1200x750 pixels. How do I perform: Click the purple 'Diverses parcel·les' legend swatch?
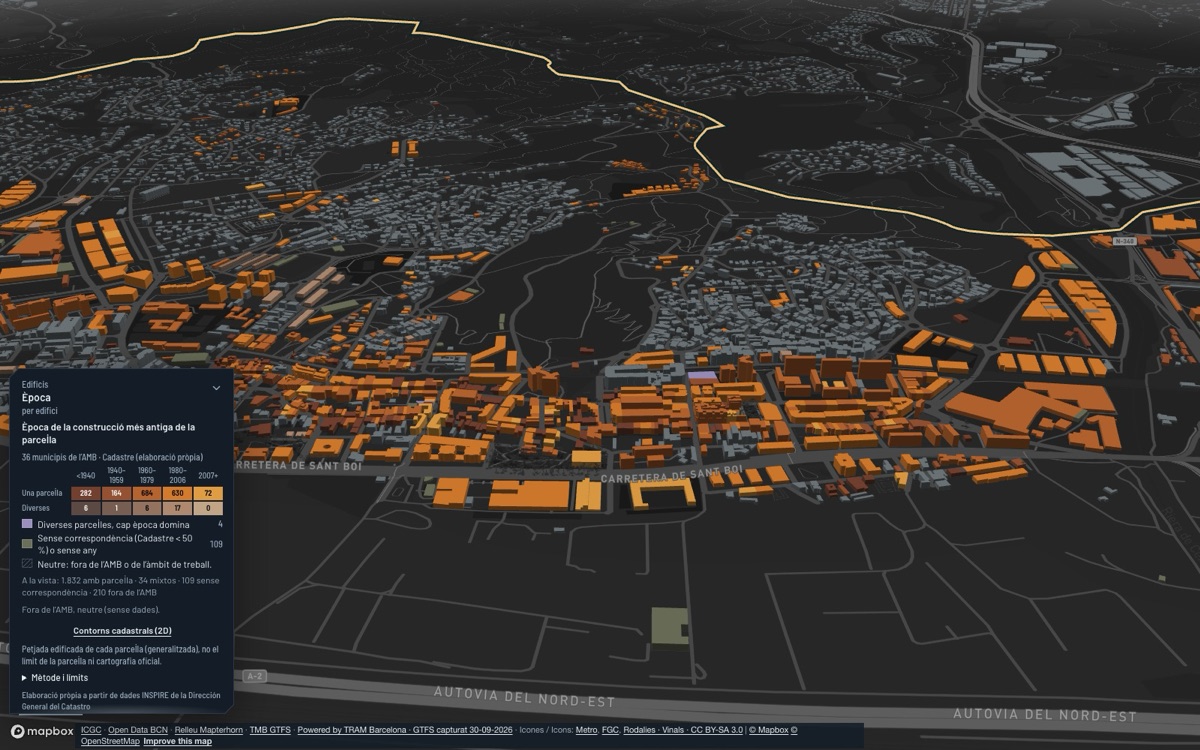(x=27, y=524)
